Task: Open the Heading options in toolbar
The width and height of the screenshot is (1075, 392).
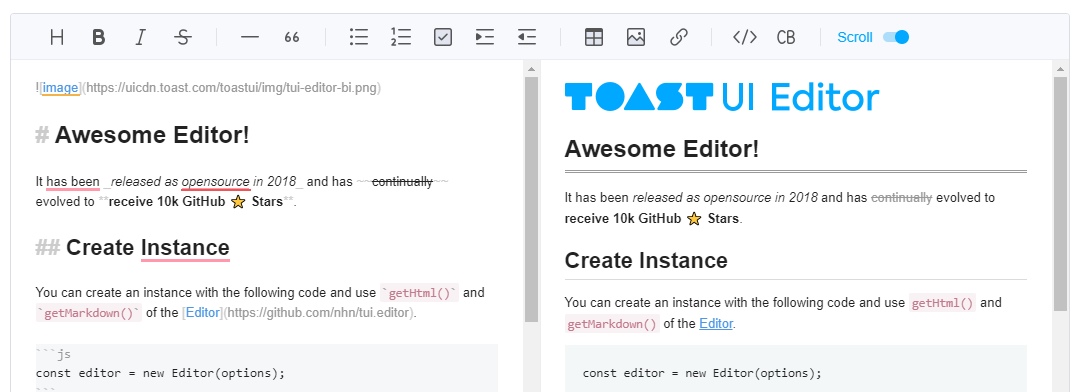Action: tap(57, 37)
